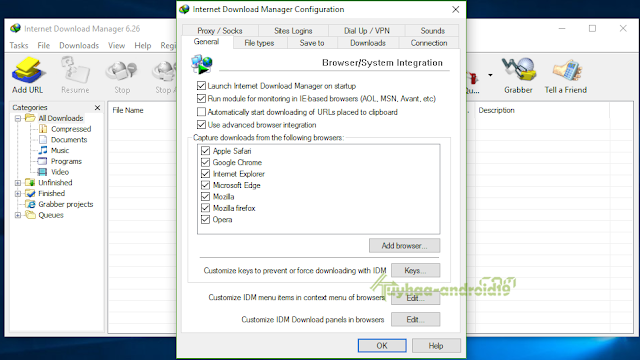Image resolution: width=640 pixels, height=360 pixels.
Task: Uncheck Apple Safari browser
Action: [x=205, y=151]
